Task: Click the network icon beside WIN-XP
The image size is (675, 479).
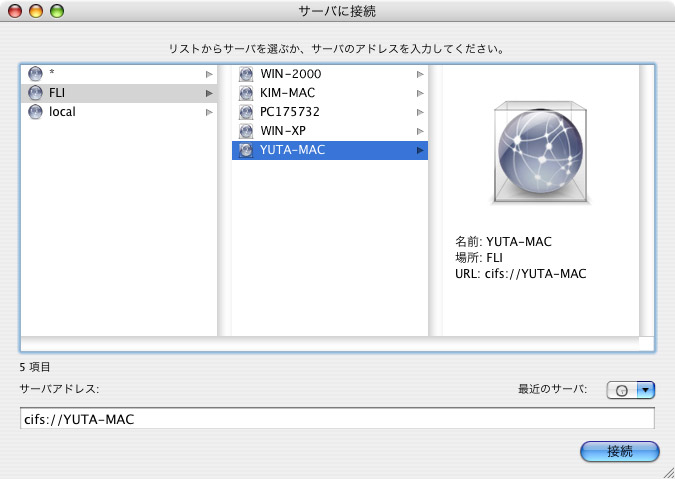Action: [246, 131]
